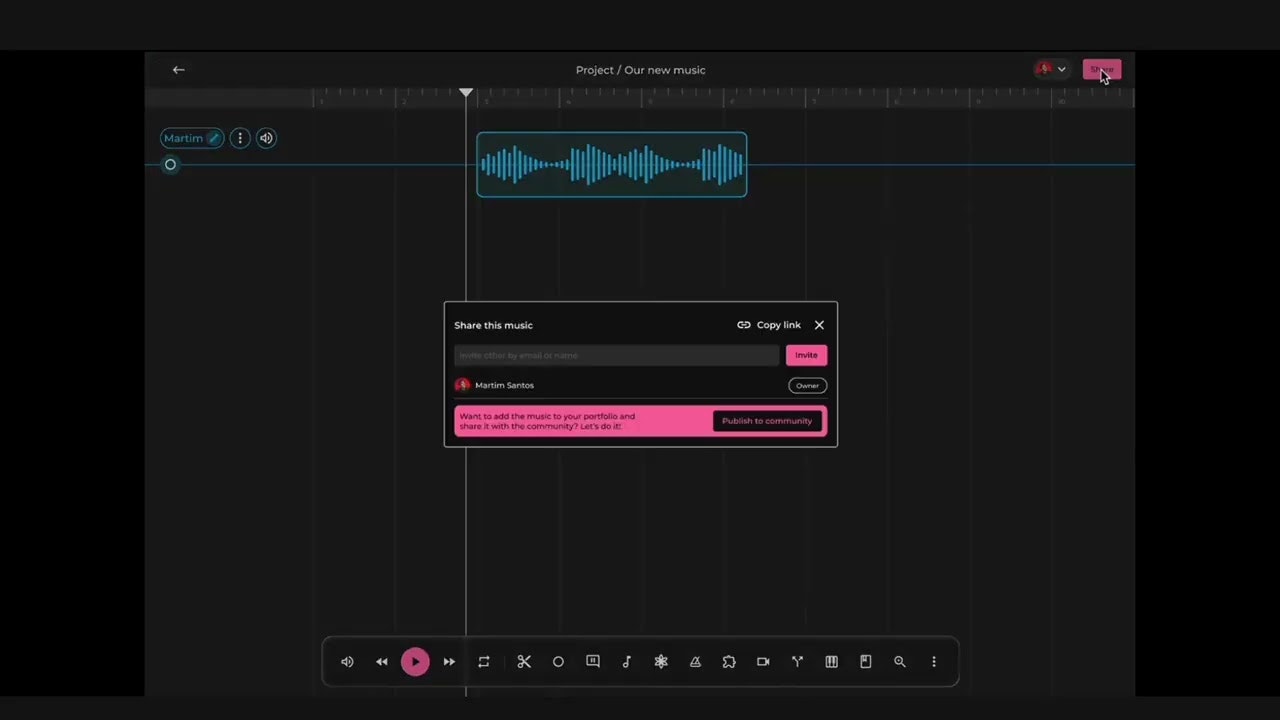Close the Share this music dialog

pos(819,325)
